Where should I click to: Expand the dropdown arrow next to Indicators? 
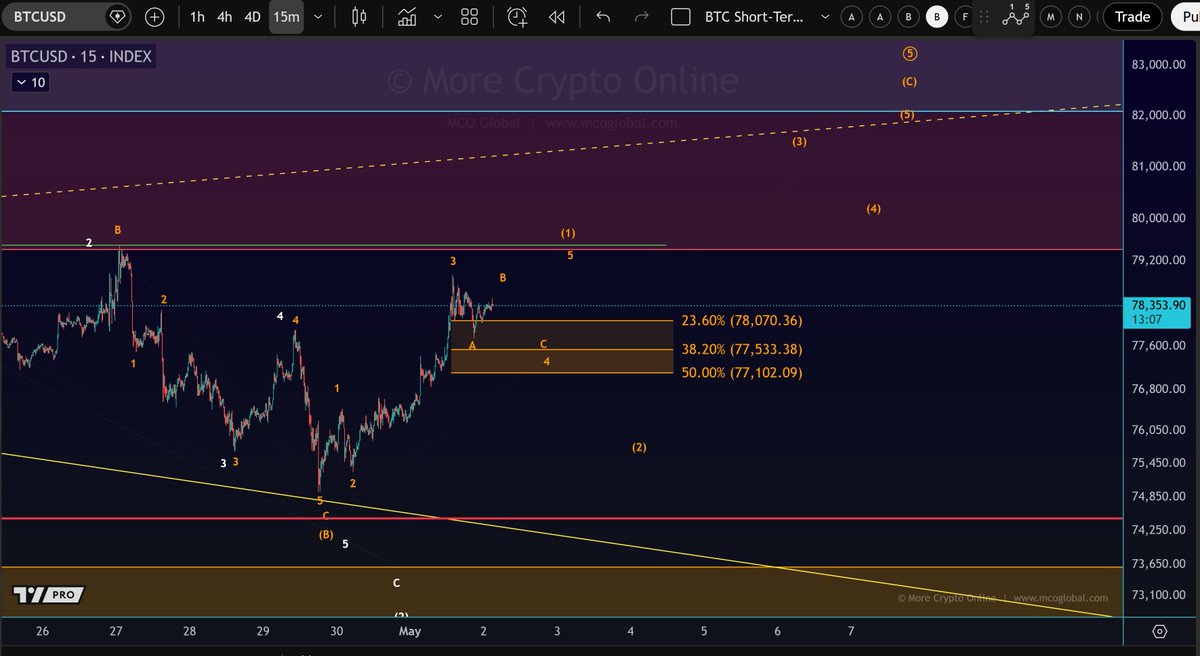tap(438, 17)
